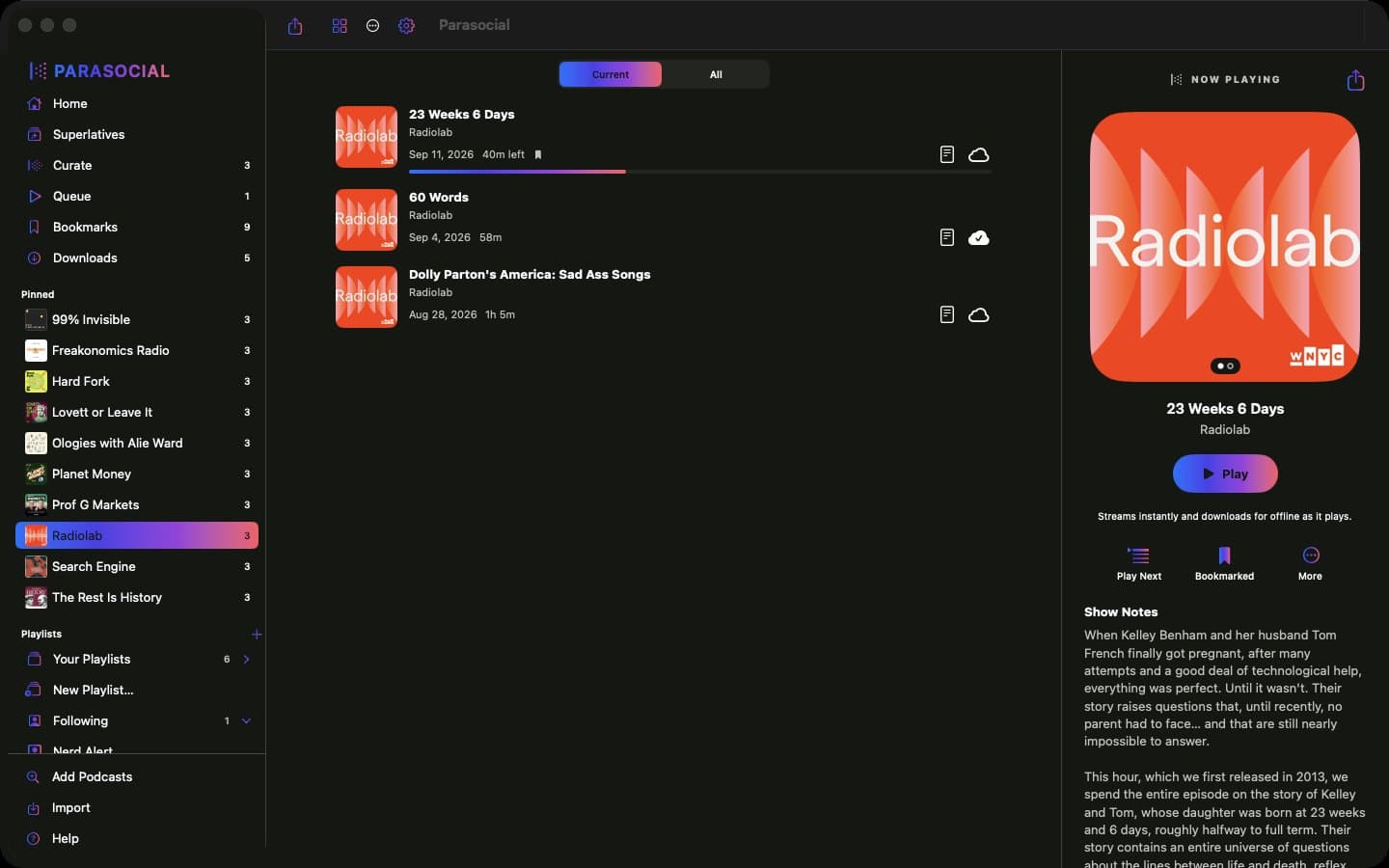Open show notes icon for Dolly Parton's America
This screenshot has height=868, width=1389.
click(x=947, y=314)
